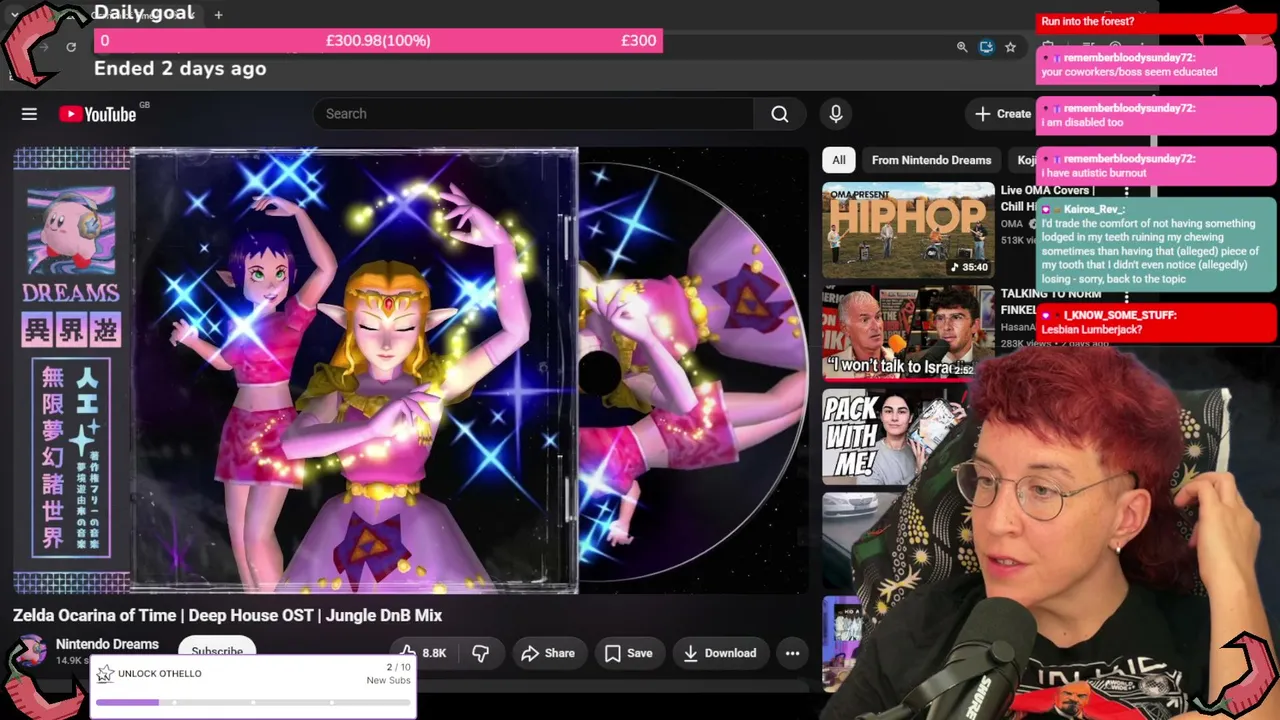
Task: Click the zoom magnifier icon in the address bar
Action: click(962, 47)
